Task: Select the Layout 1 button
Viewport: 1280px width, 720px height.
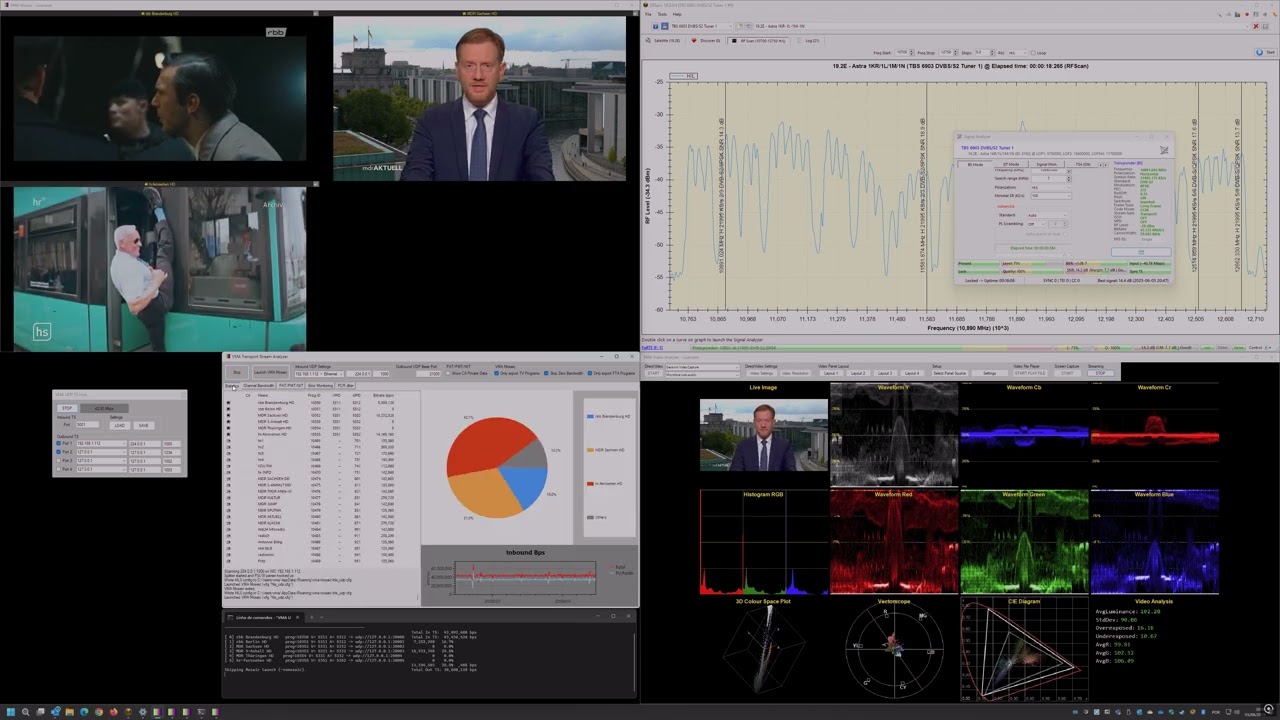Action: click(831, 373)
